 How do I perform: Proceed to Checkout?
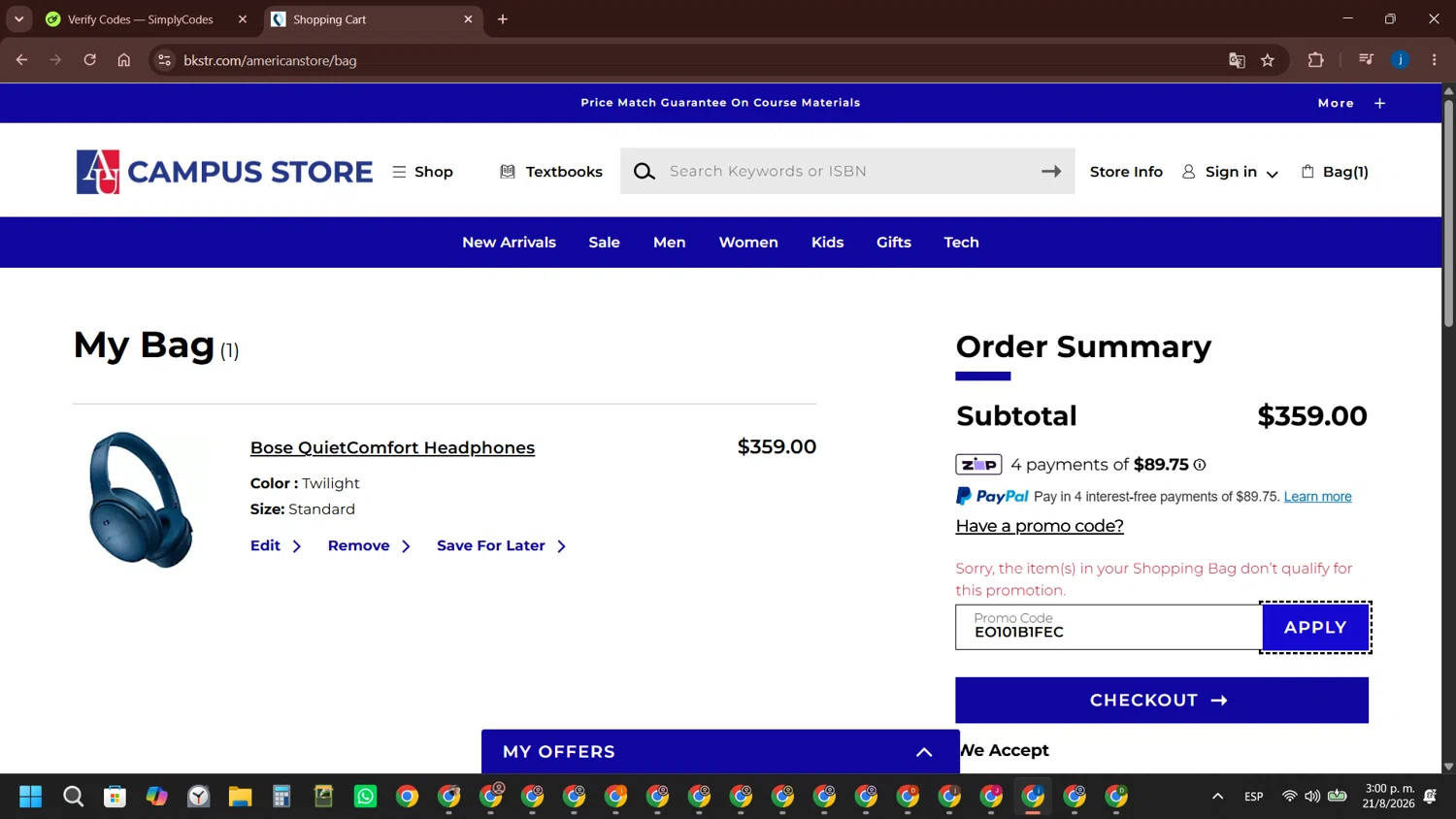tap(1162, 701)
